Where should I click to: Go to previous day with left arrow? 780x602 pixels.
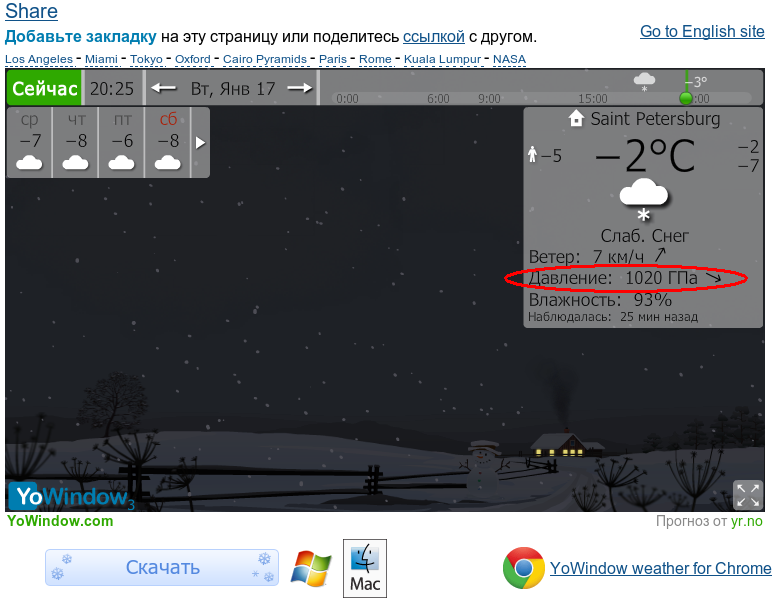click(x=164, y=89)
